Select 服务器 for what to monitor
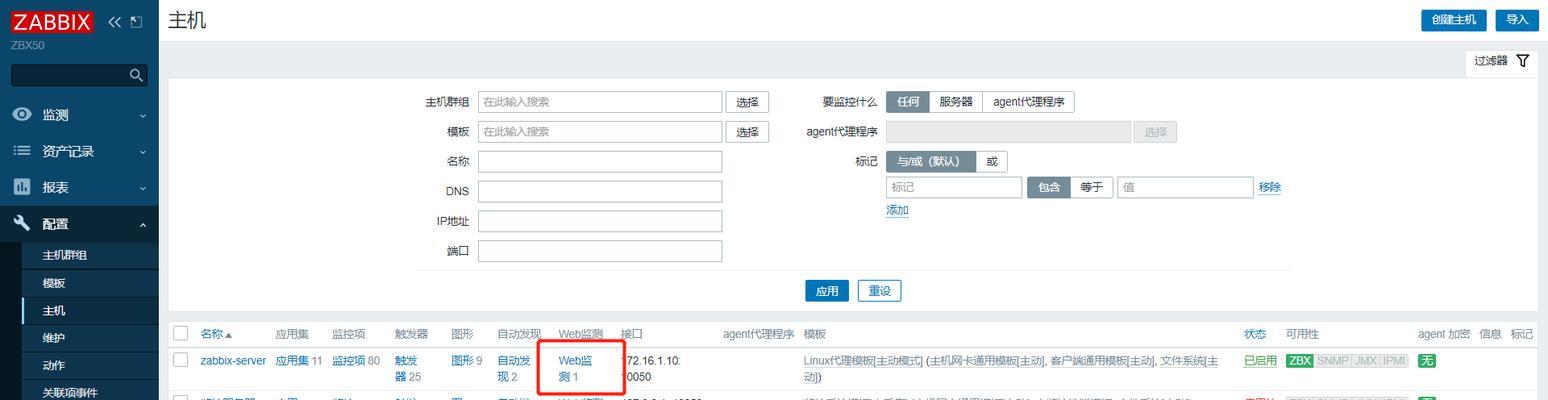1548x400 pixels. pos(956,102)
